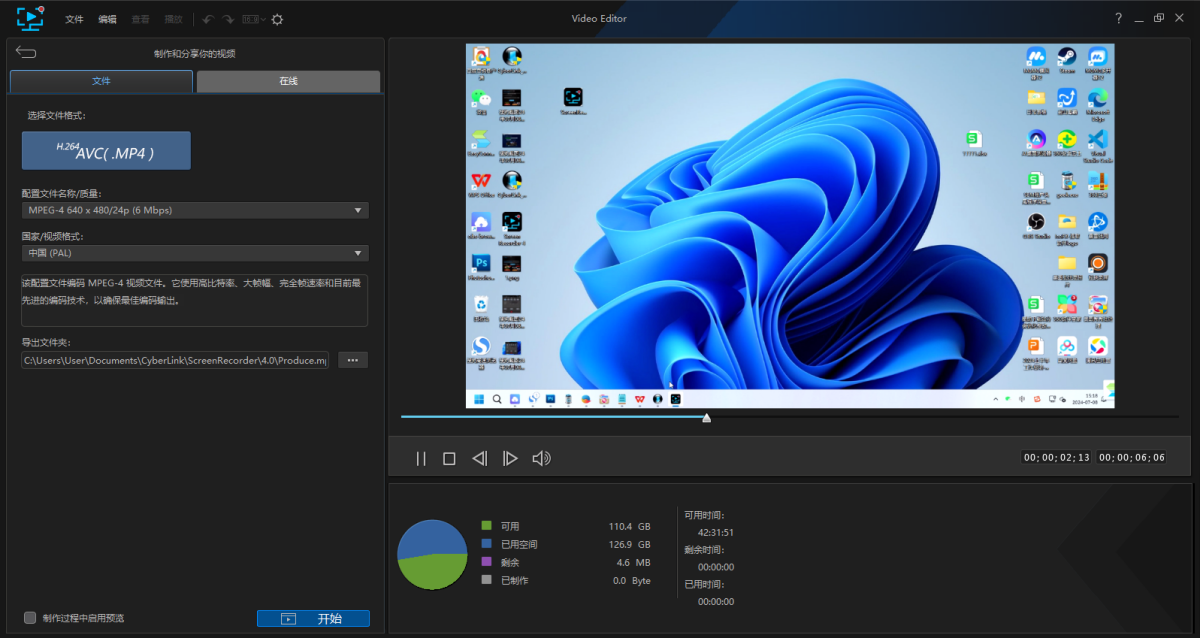Enable the 制作过程中启用预览 checkbox
The height and width of the screenshot is (638, 1200).
pyautogui.click(x=30, y=618)
